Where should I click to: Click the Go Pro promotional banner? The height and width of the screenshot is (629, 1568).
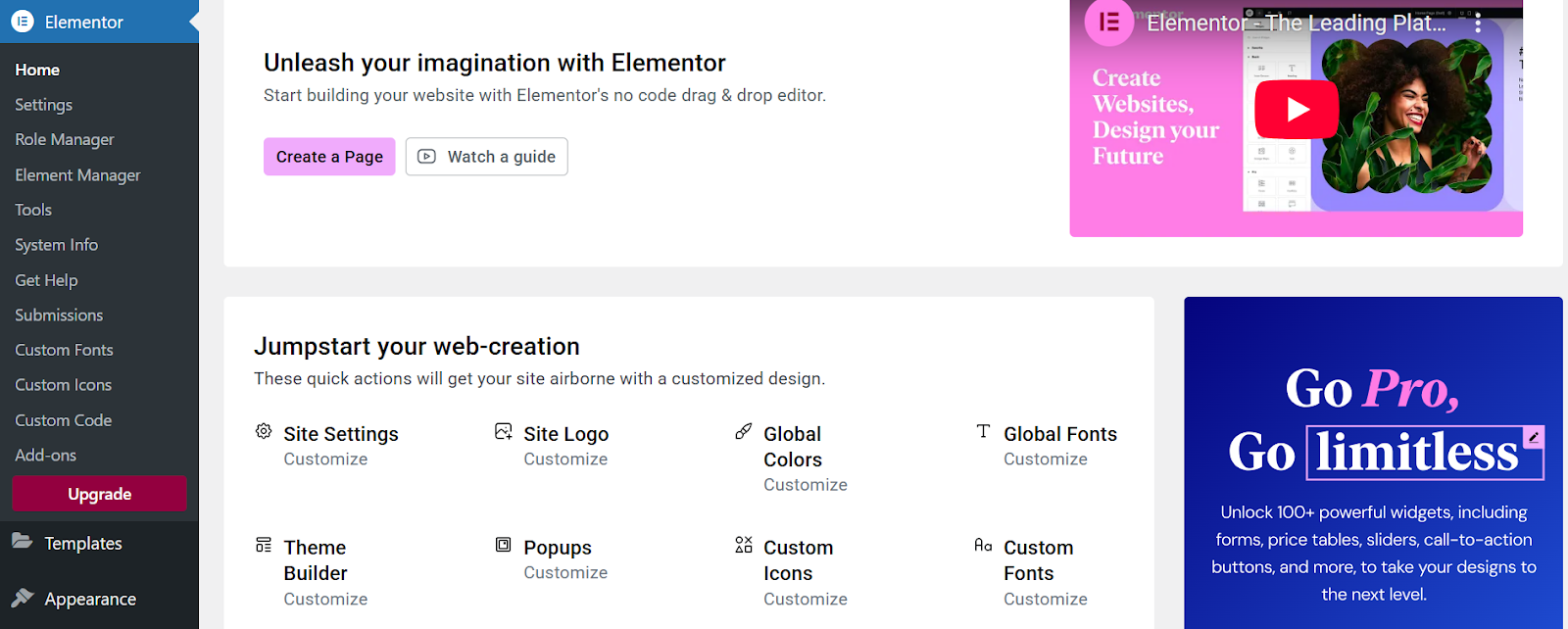click(1373, 462)
